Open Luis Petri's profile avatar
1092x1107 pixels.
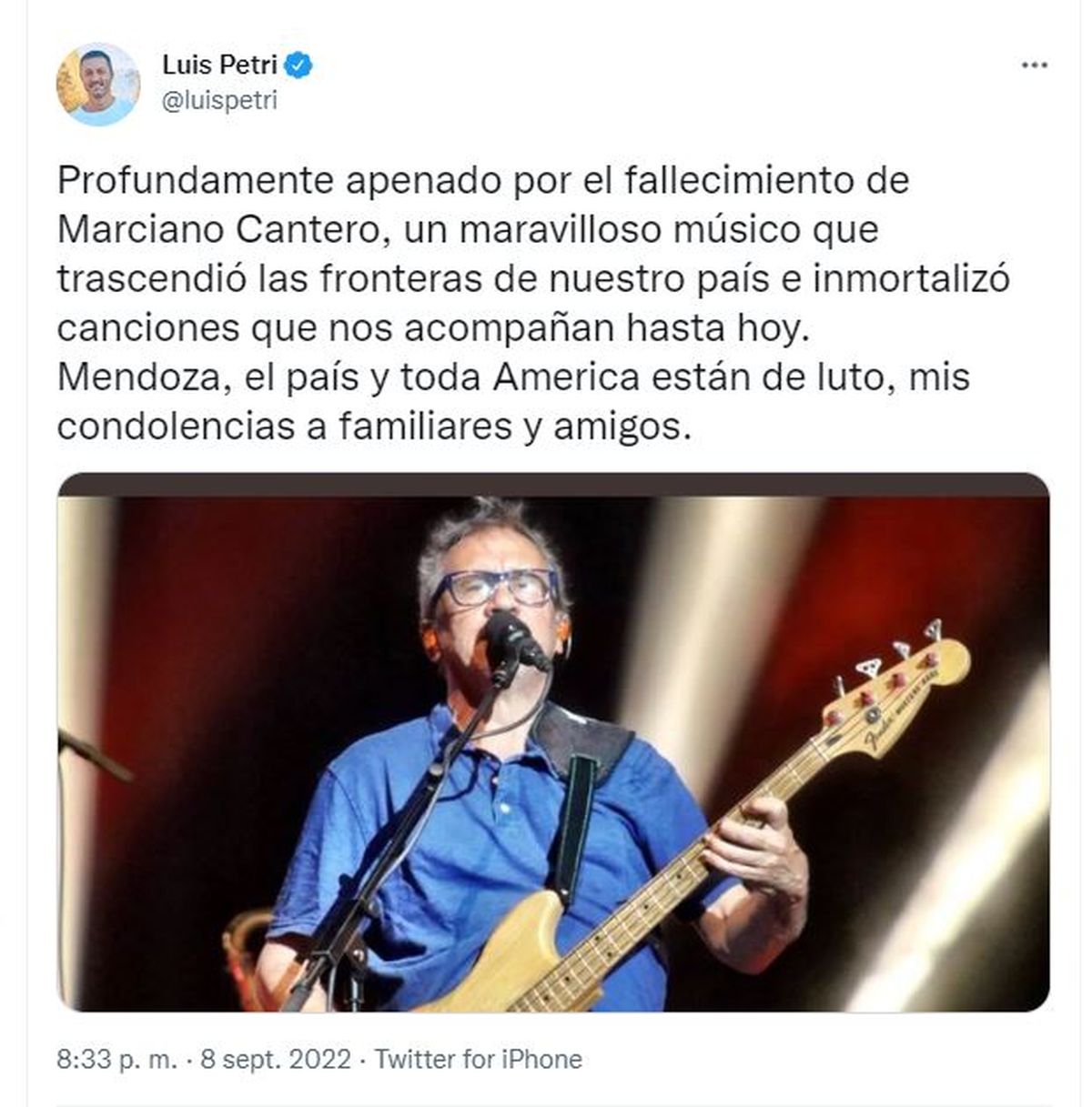pos(98,83)
